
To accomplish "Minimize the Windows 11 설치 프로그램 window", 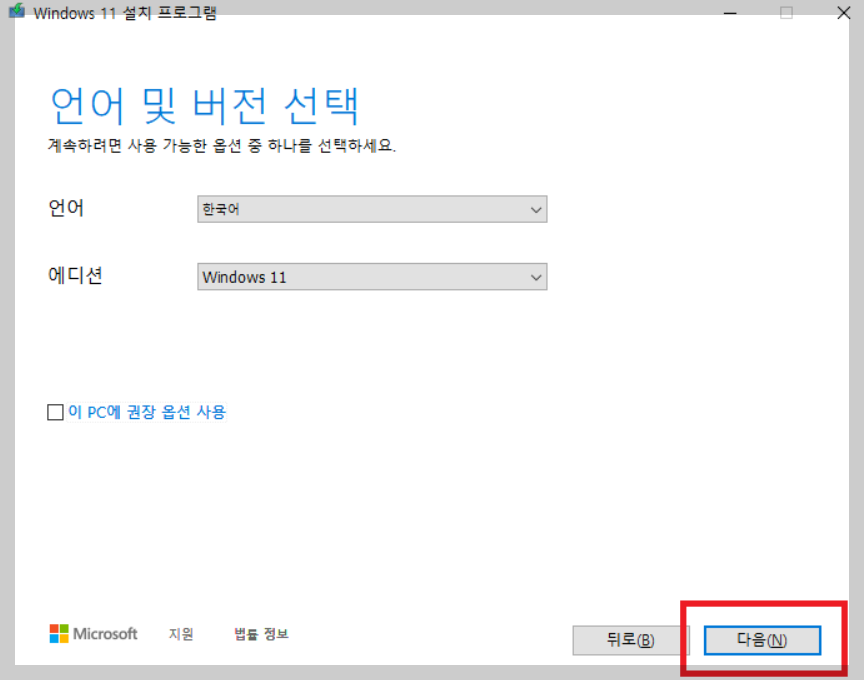I will [730, 13].
